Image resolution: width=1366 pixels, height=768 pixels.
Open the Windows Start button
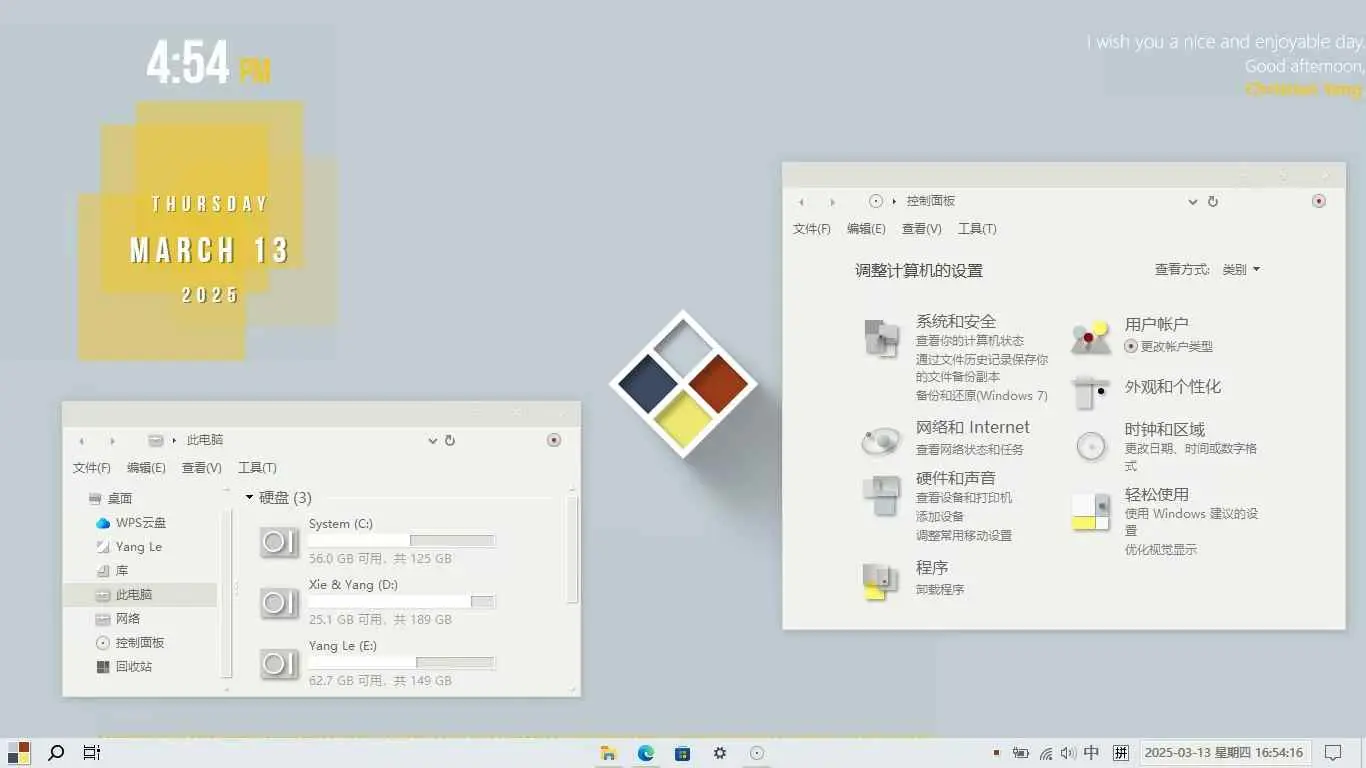pos(18,753)
